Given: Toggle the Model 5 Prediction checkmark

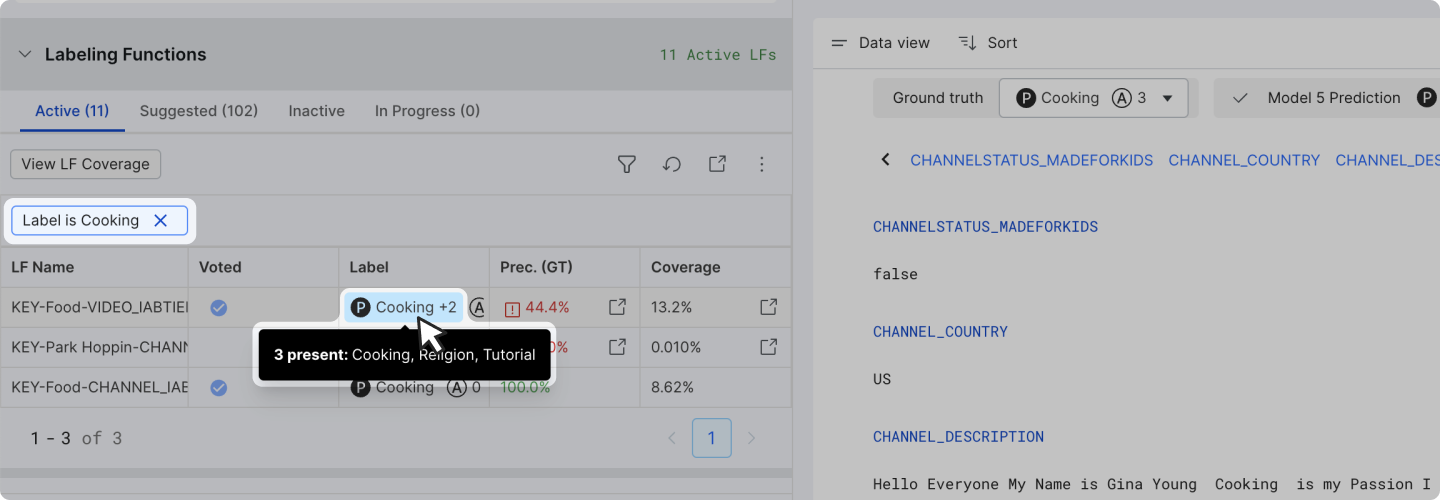Looking at the screenshot, I should [x=1240, y=98].
